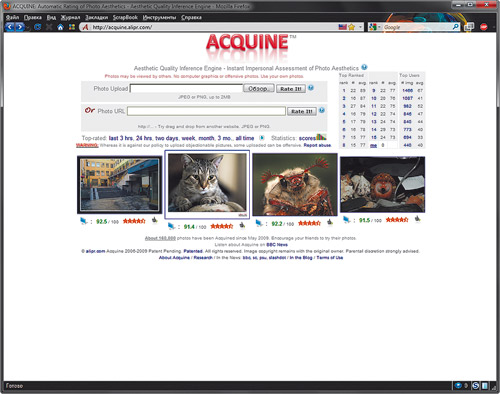Image resolution: width=500 pixels, height=394 pixels.
Task: Click the S icon in status bar
Action: pyautogui.click(x=476, y=386)
